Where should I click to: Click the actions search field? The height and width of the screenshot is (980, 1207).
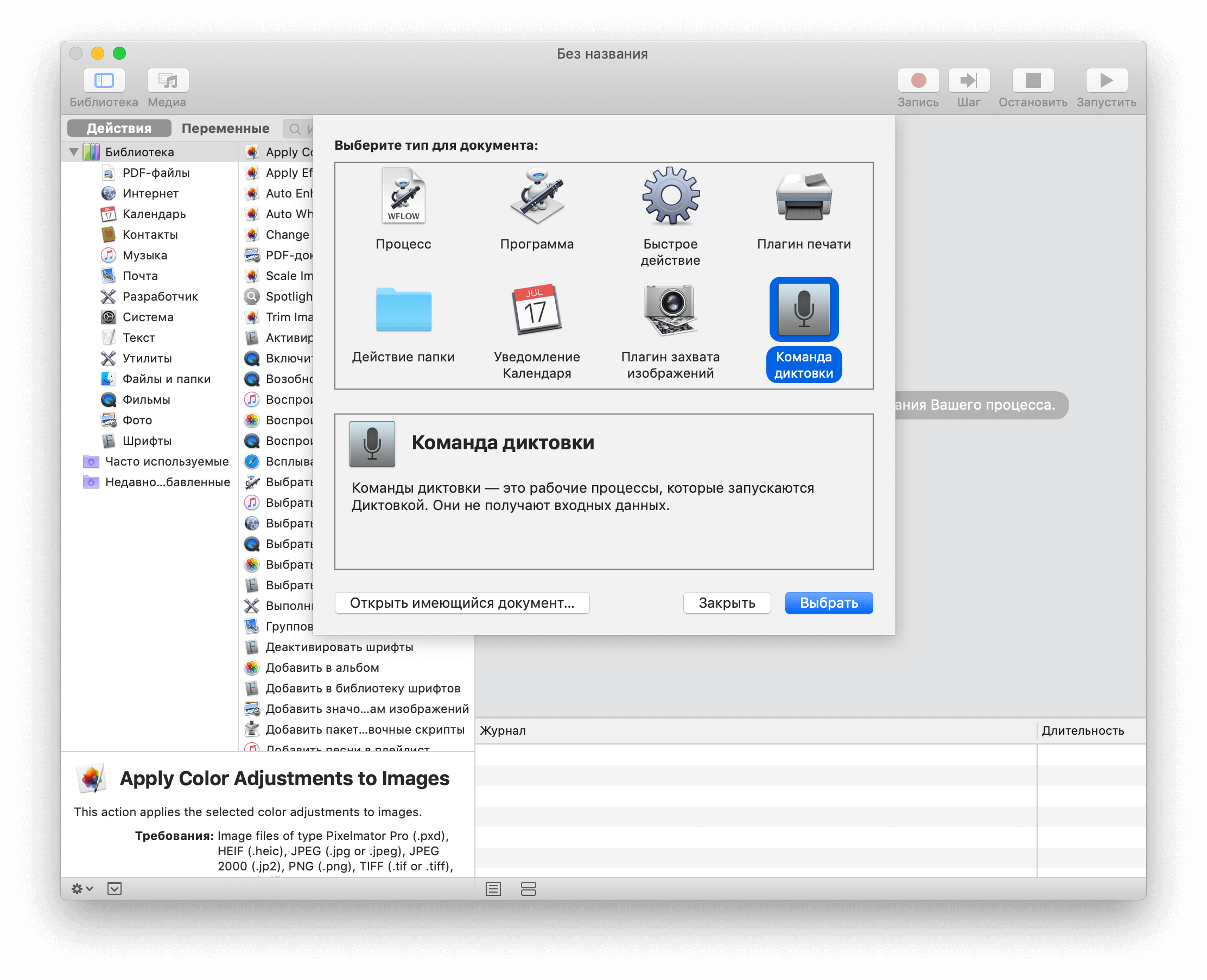pyautogui.click(x=297, y=129)
